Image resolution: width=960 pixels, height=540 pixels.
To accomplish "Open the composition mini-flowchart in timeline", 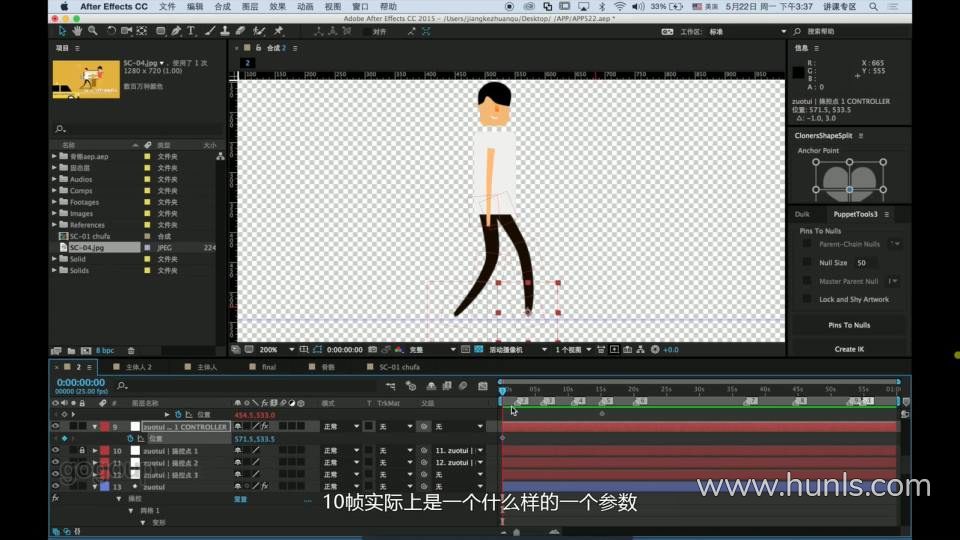I will click(x=391, y=386).
